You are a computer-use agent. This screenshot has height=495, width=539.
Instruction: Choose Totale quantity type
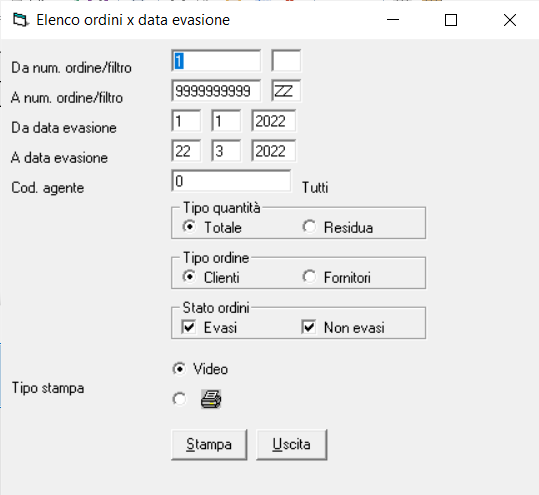(189, 227)
